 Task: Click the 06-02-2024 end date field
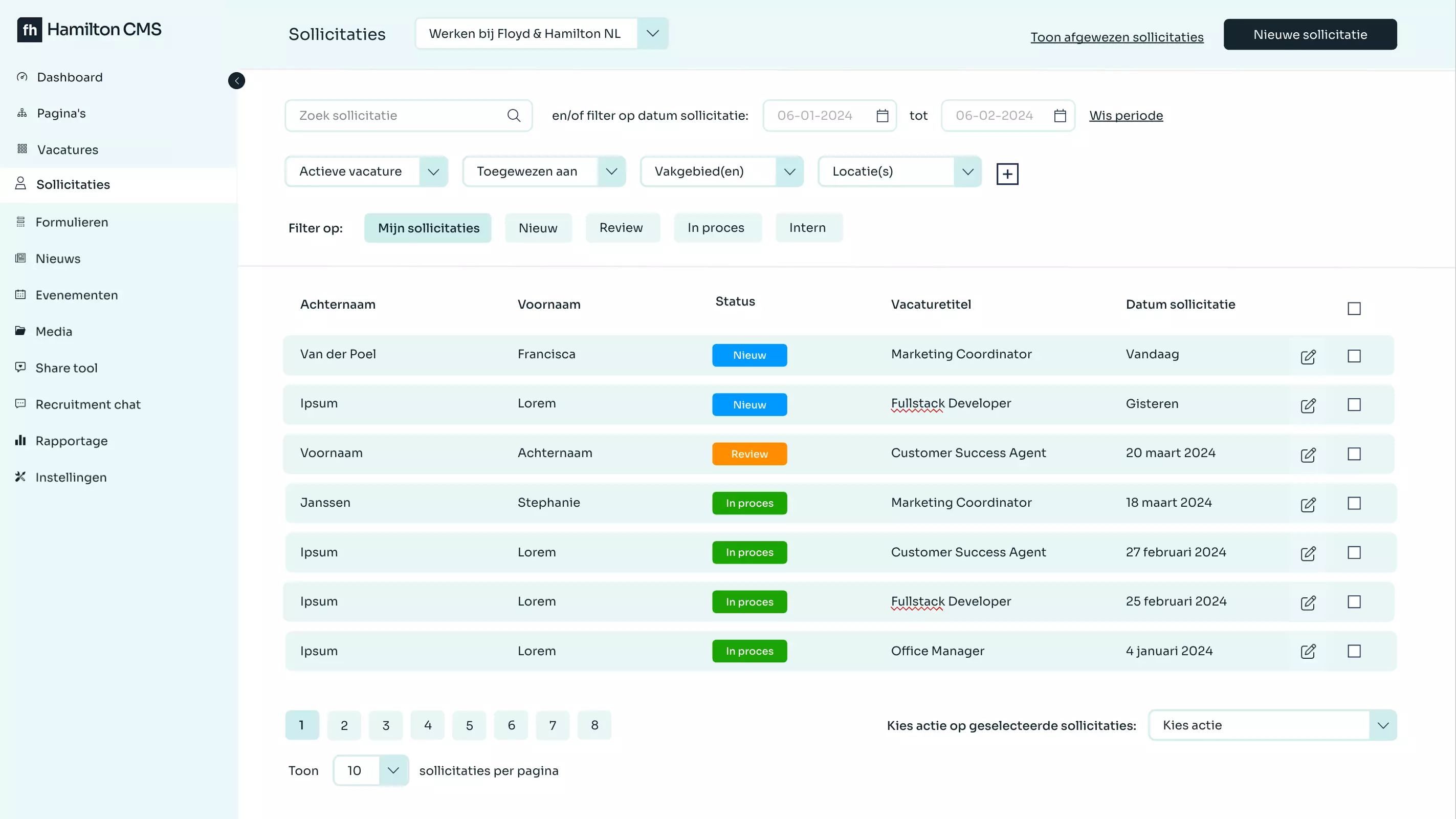click(1007, 115)
